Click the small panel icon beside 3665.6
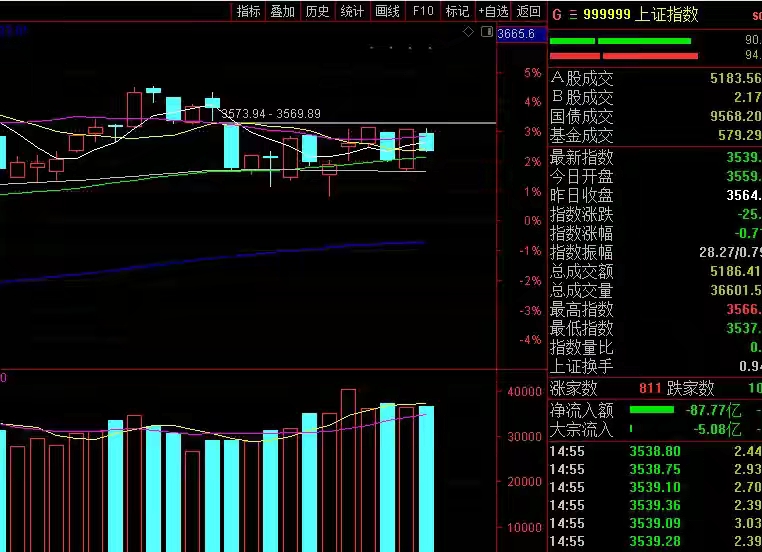This screenshot has width=762, height=552. 486,33
